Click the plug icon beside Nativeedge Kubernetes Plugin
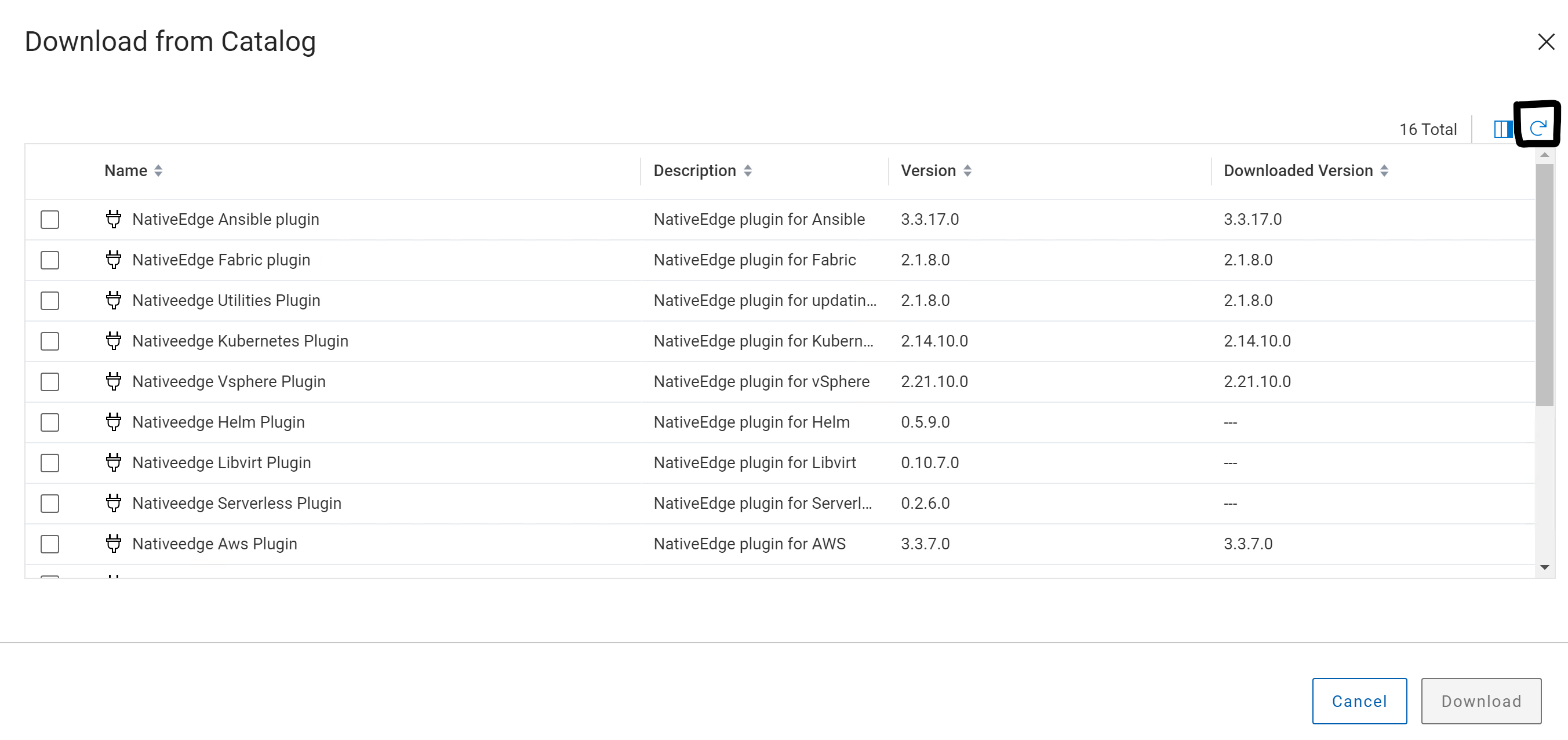Screen dimensions: 1568x740 click(113, 341)
